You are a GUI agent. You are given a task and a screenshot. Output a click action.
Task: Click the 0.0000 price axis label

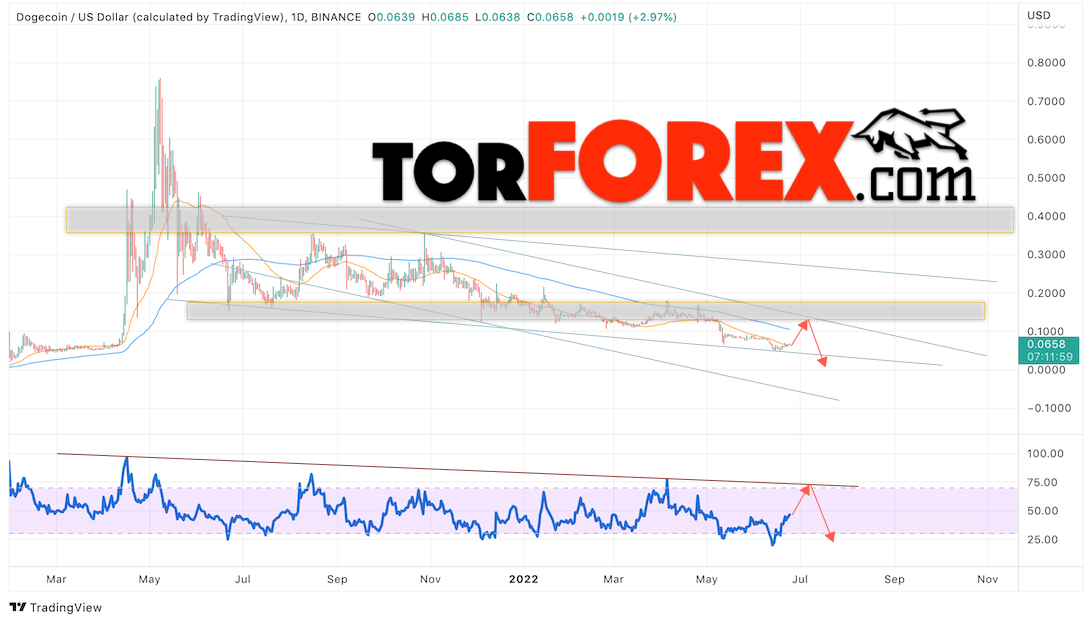click(1046, 370)
